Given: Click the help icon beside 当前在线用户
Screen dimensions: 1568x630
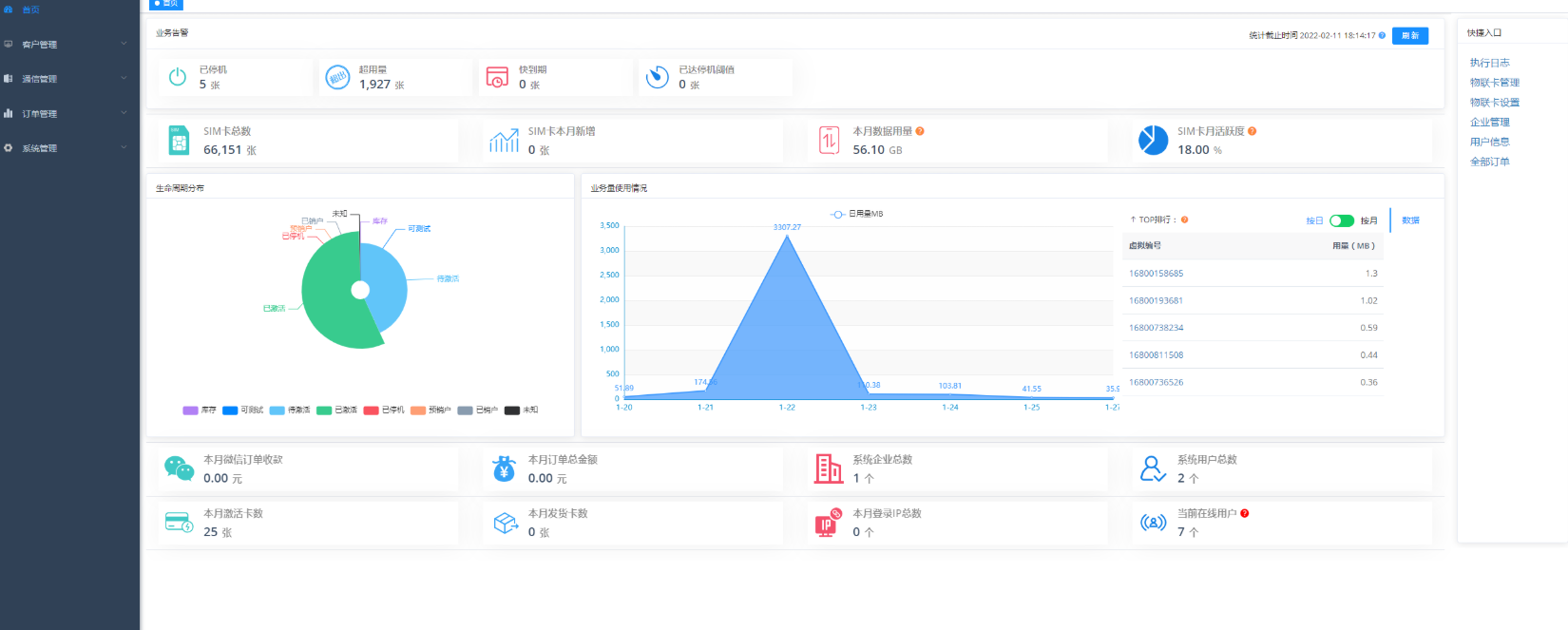Looking at the screenshot, I should pos(1244,513).
